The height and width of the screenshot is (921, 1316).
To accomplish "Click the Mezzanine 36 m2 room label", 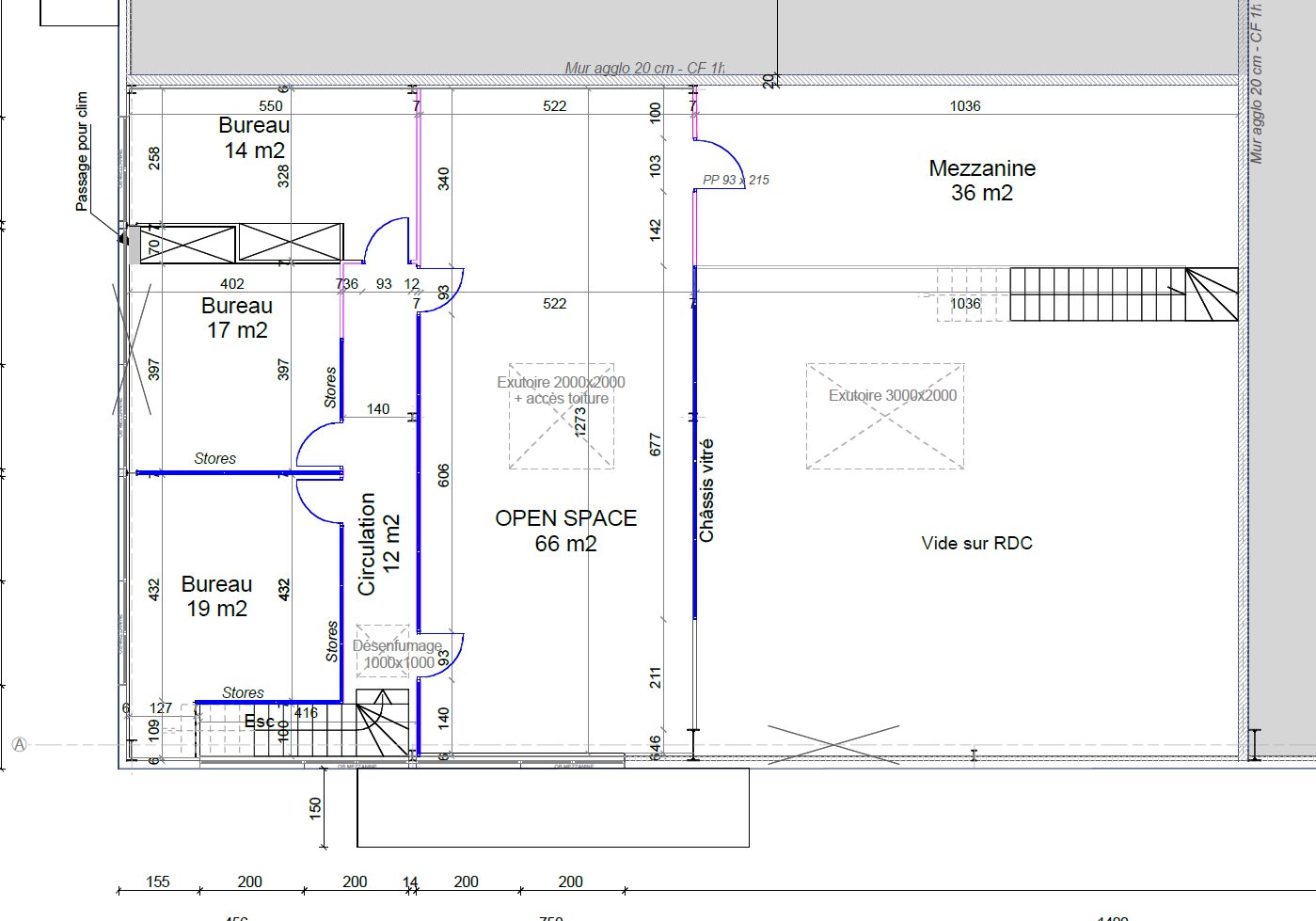I will (x=982, y=181).
